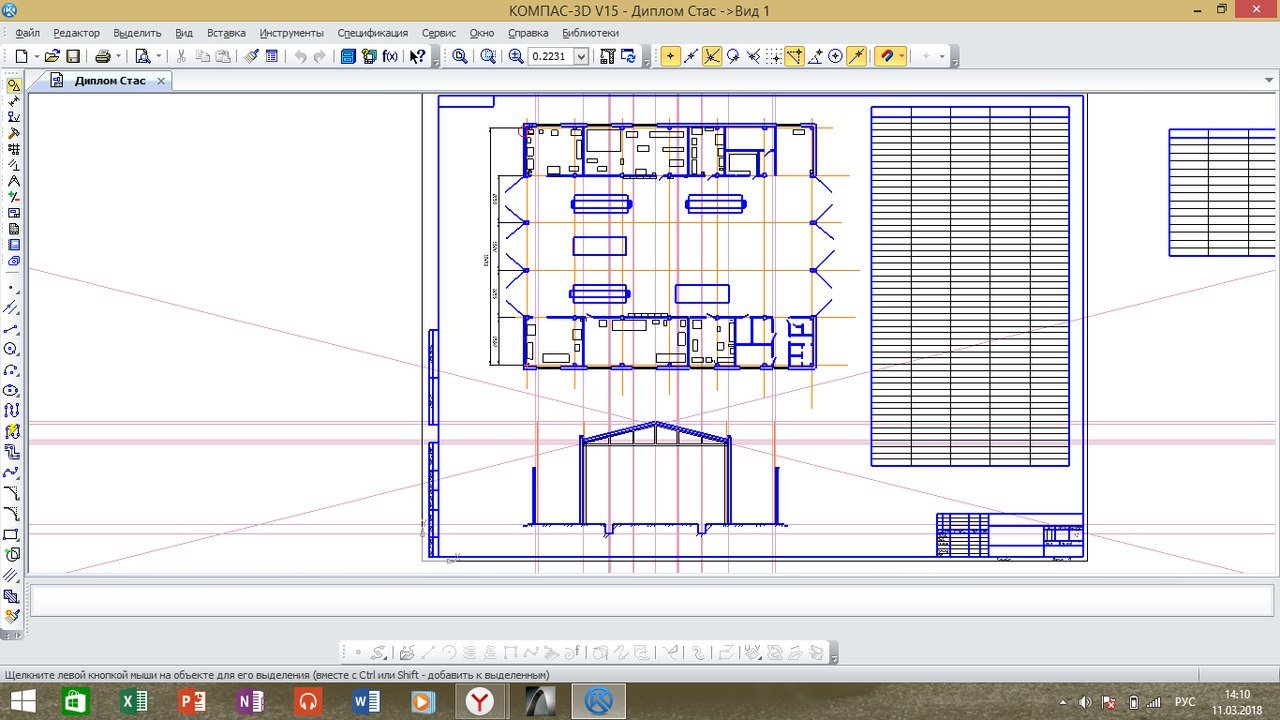
Task: Open the Спецификация menu
Action: [372, 33]
